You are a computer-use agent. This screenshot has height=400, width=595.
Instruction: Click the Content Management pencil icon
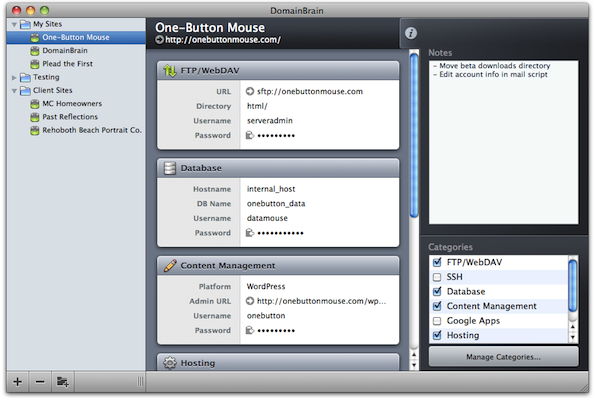(170, 266)
